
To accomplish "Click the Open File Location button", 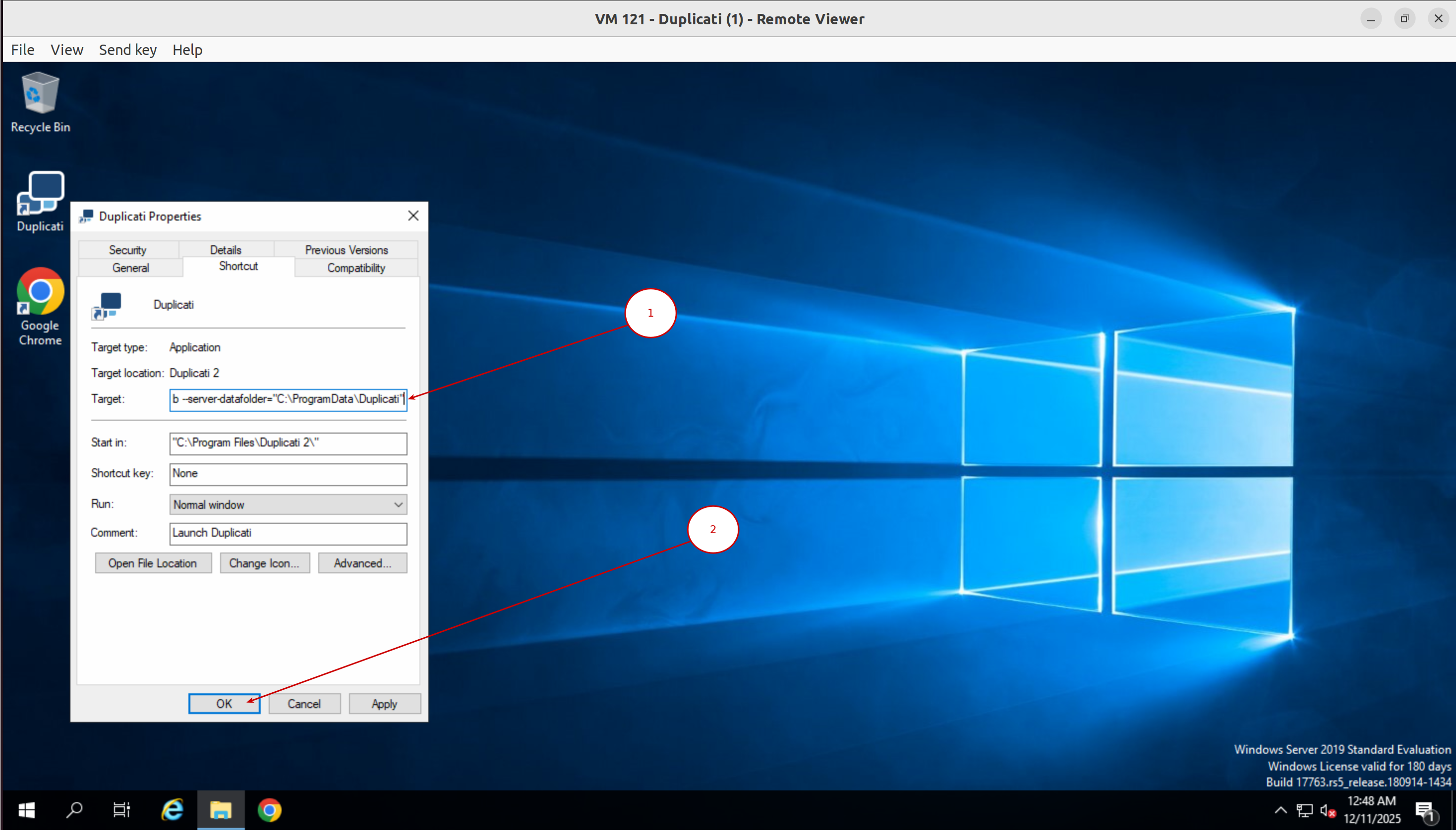I will [153, 563].
